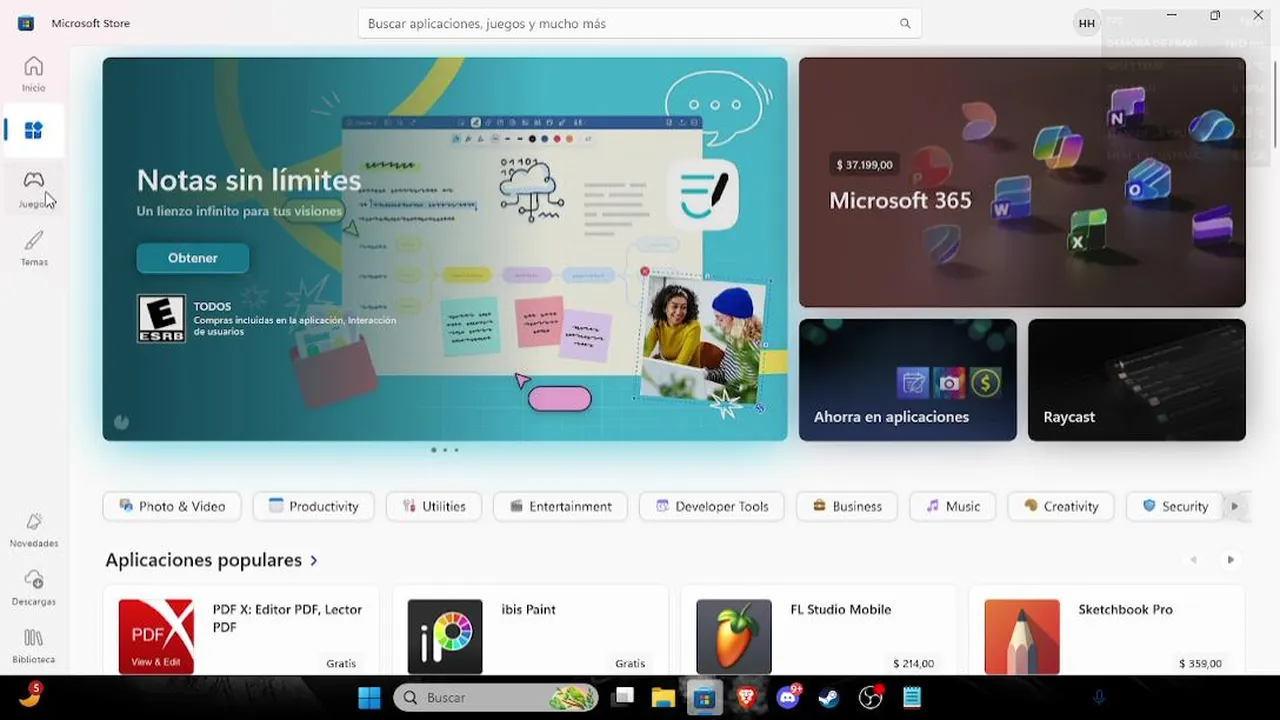
Task: Open the FL Studio Mobile app icon
Action: coord(734,636)
